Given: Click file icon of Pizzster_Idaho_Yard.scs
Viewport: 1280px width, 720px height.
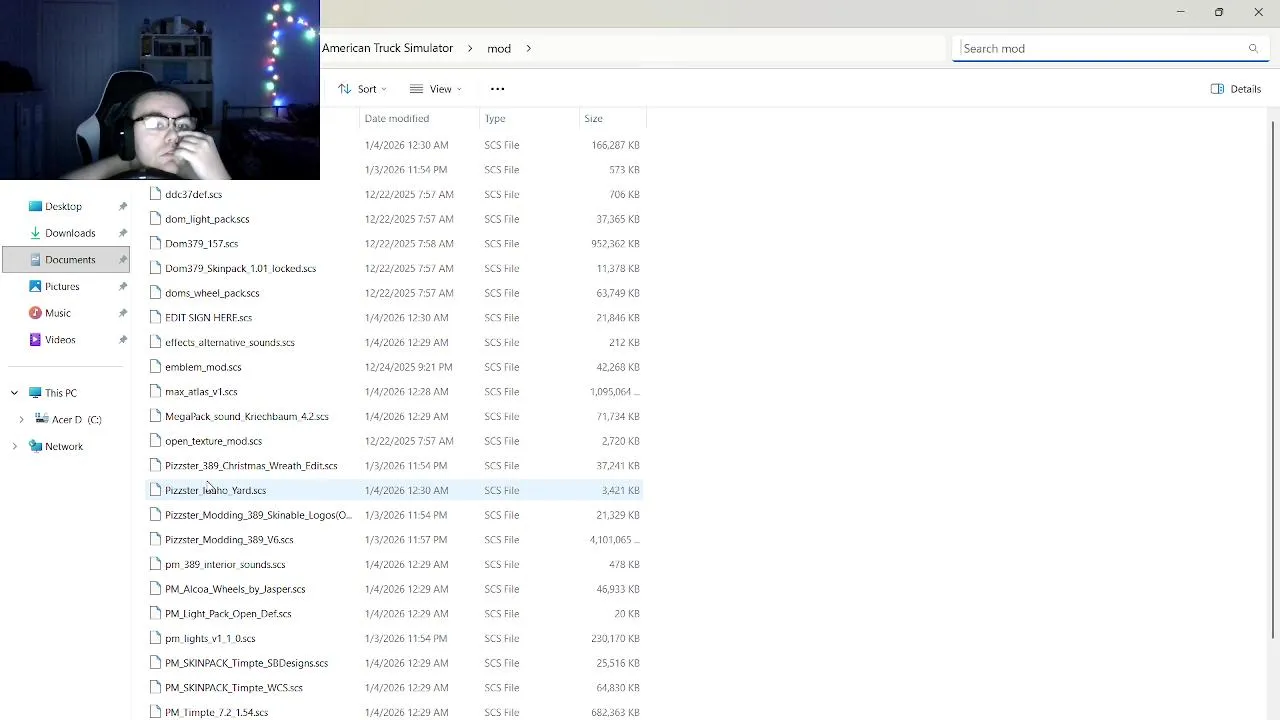Looking at the screenshot, I should pos(155,490).
